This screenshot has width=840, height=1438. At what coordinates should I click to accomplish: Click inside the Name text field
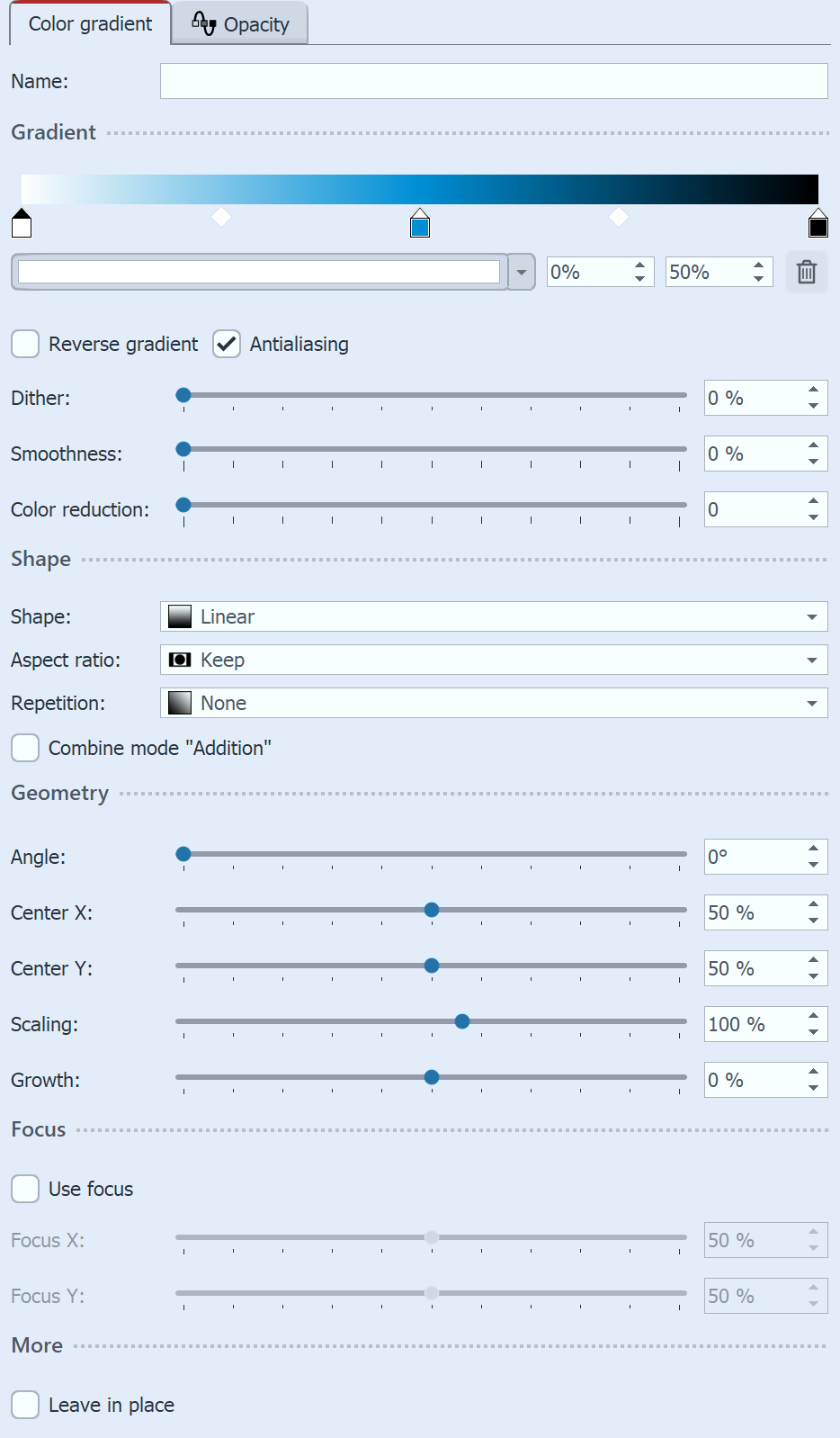(x=493, y=81)
